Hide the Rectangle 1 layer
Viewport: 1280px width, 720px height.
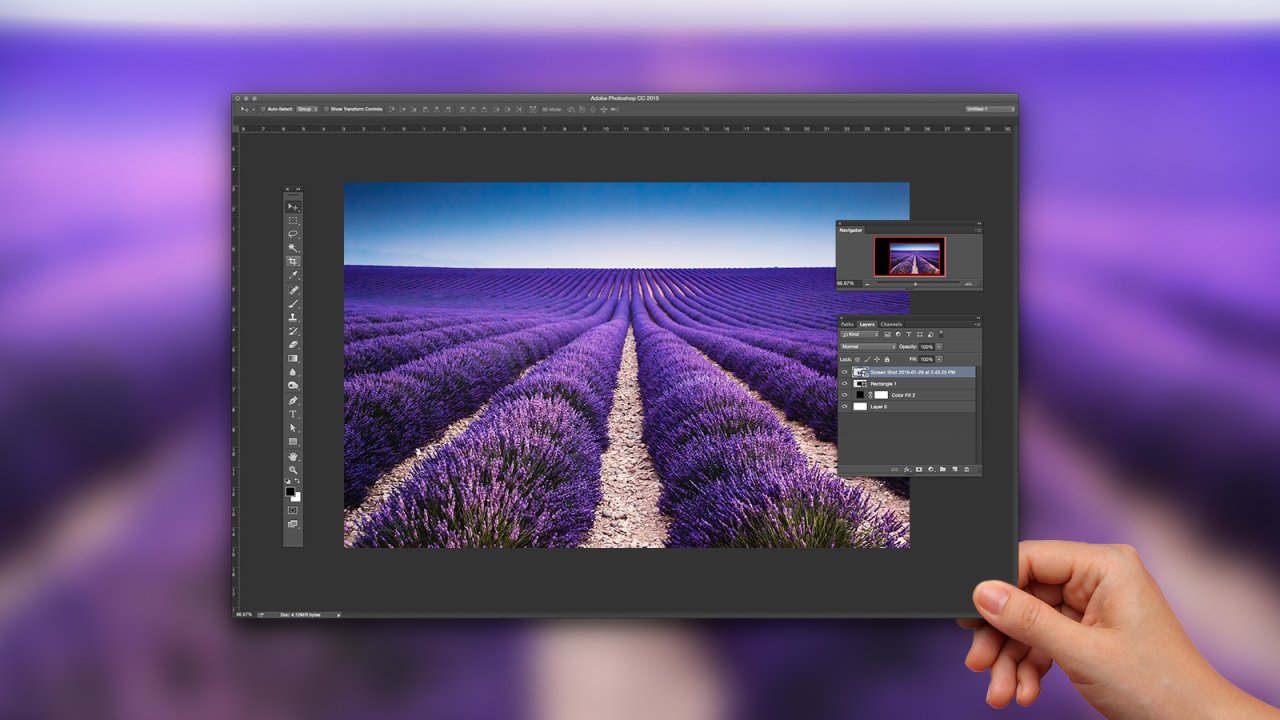tap(845, 384)
